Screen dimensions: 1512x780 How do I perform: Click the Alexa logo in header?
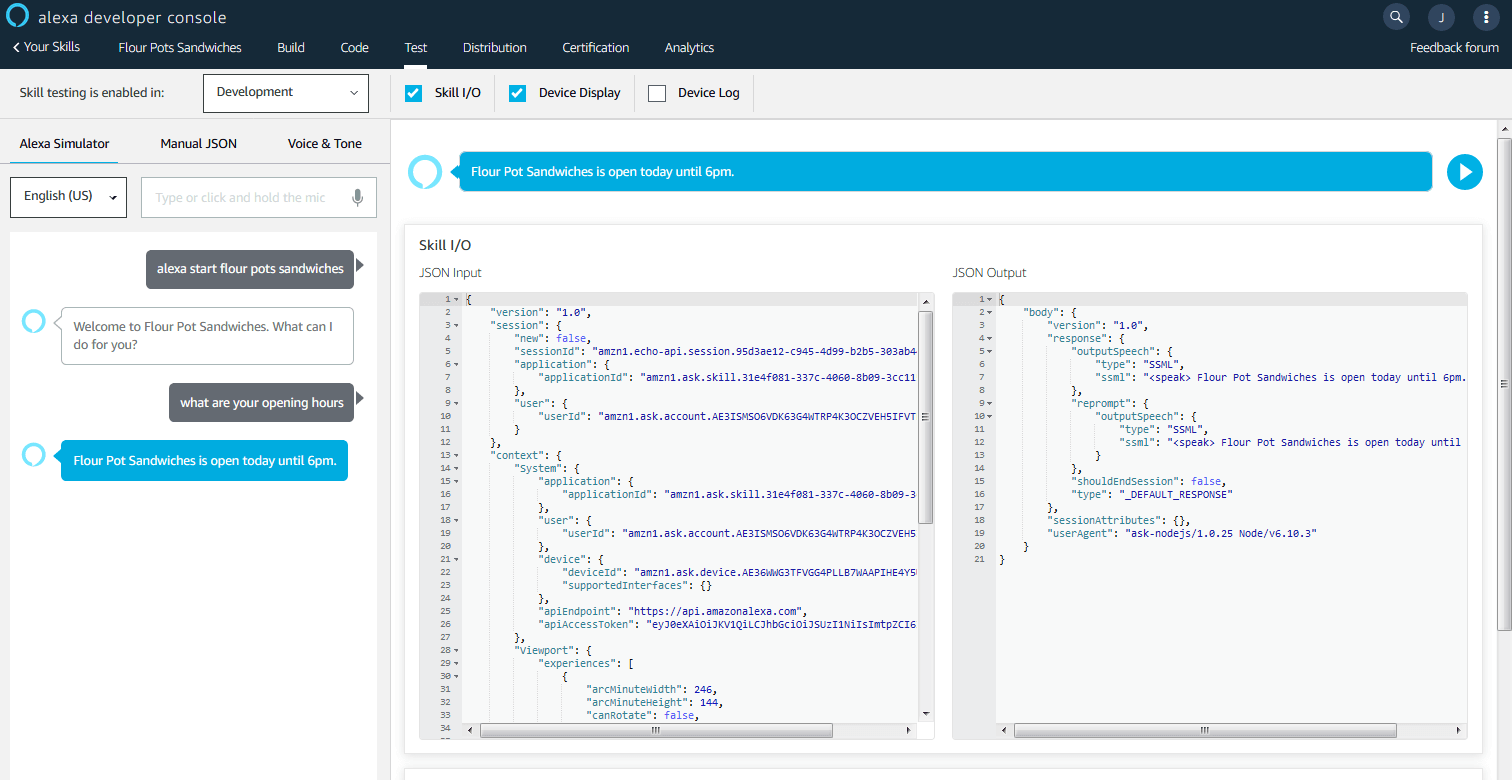coord(19,17)
